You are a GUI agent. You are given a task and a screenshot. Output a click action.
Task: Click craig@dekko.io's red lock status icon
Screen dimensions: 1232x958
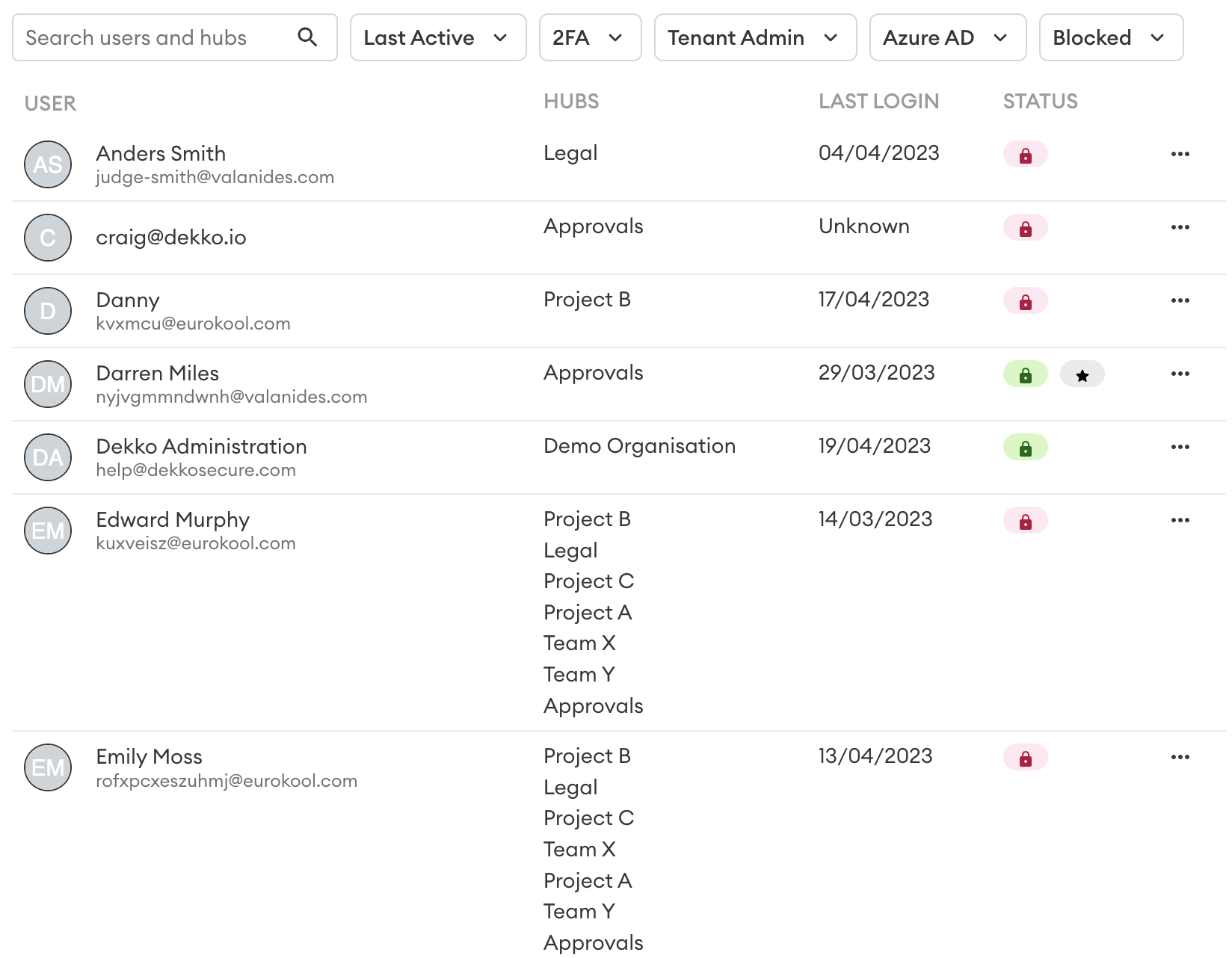[x=1025, y=227]
